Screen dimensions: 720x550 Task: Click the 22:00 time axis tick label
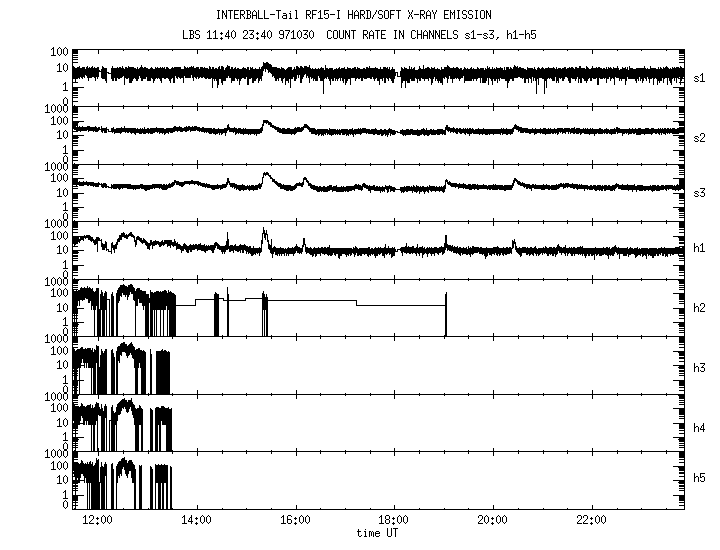[x=592, y=521]
